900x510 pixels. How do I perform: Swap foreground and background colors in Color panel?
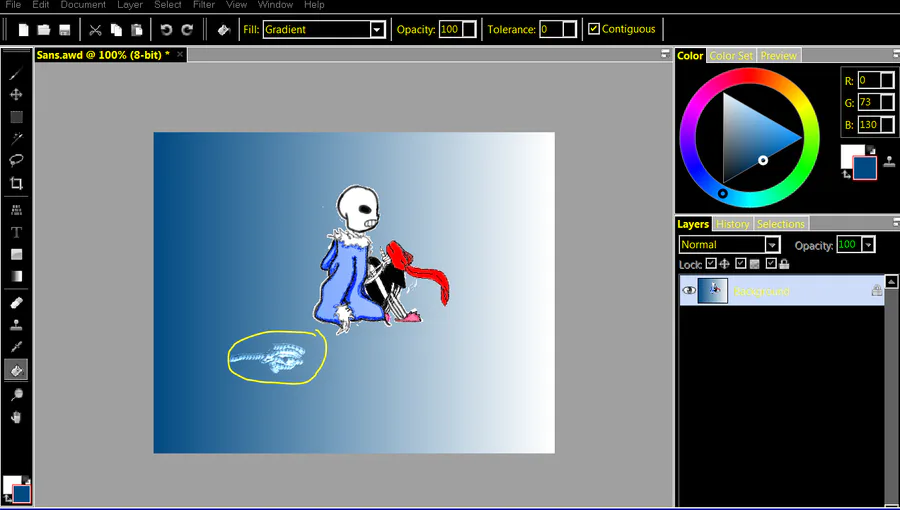(847, 174)
